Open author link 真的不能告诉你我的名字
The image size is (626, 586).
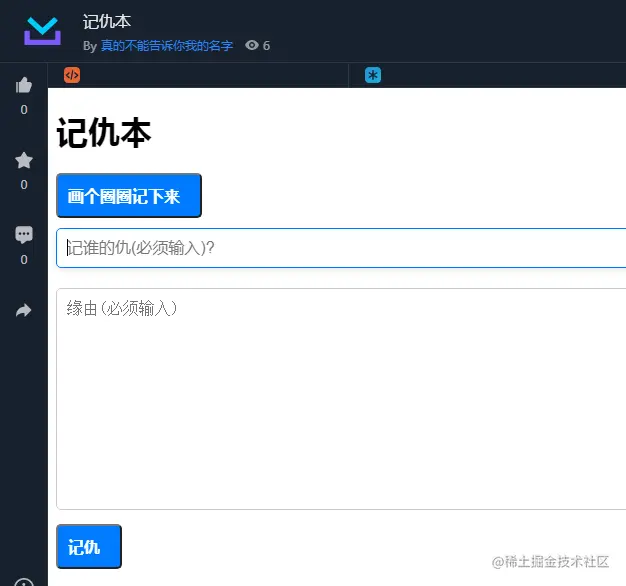pos(167,46)
